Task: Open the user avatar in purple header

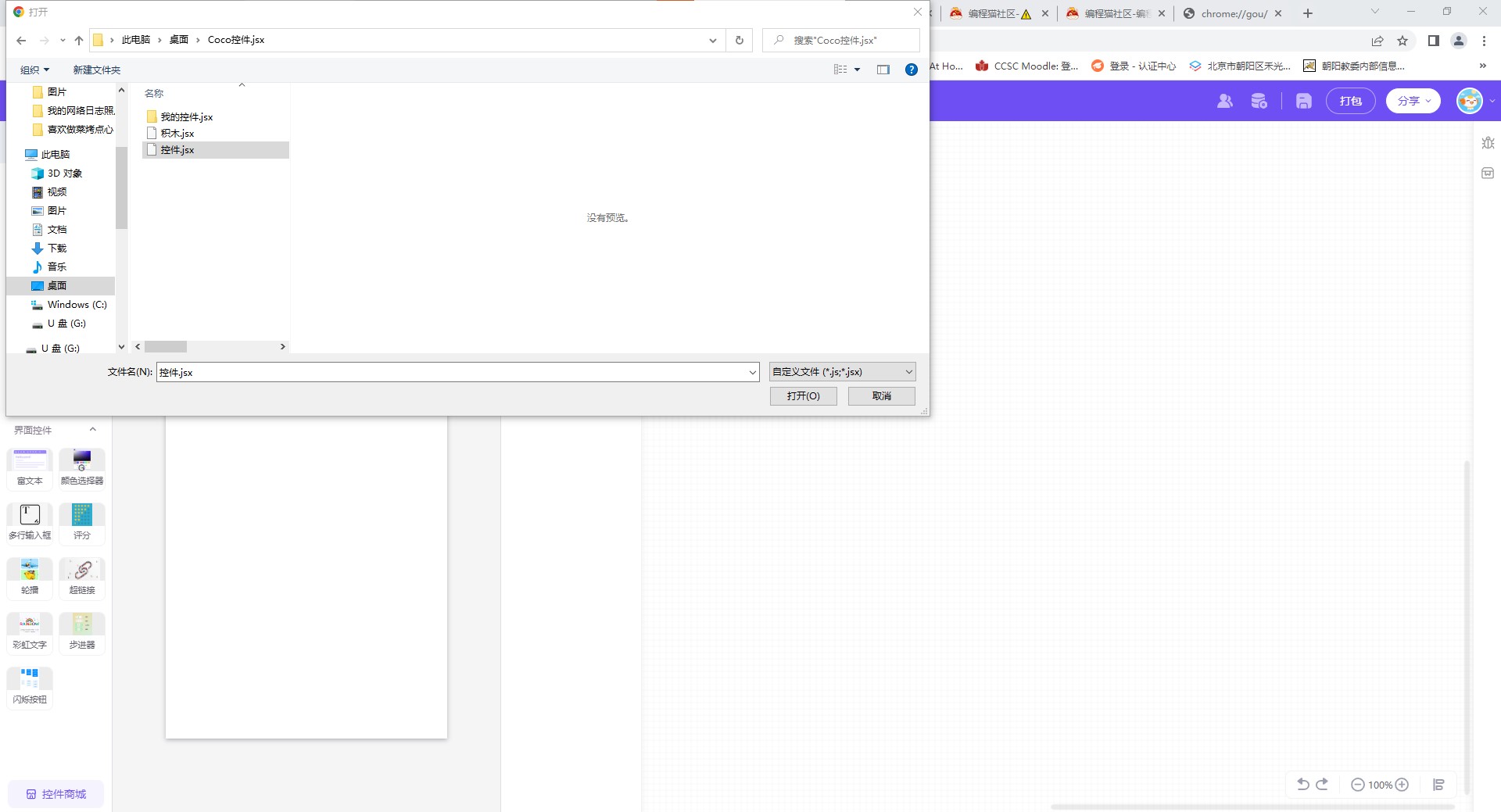Action: 1470,101
